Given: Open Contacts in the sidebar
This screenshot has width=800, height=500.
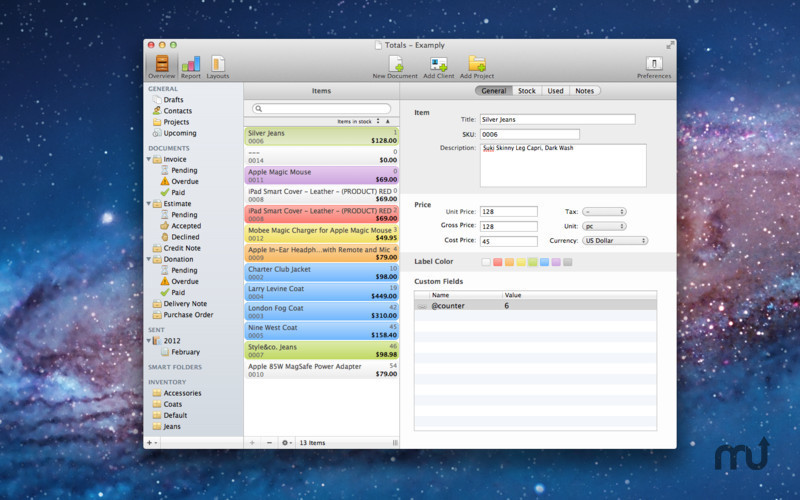Looking at the screenshot, I should pos(172,111).
